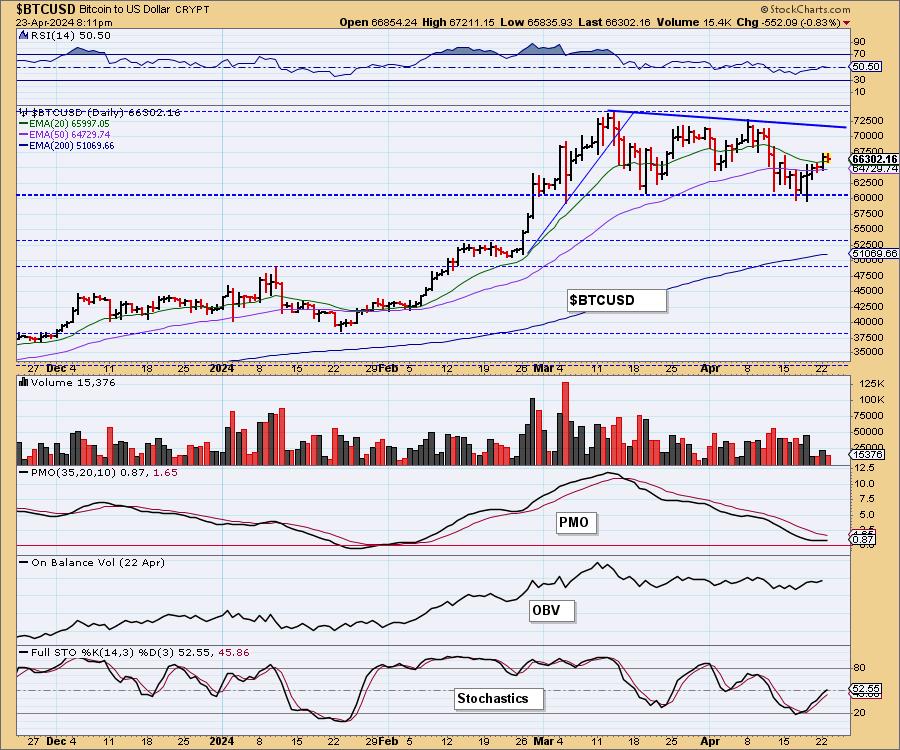This screenshot has height=750, width=900.
Task: Click the EMA(20) 65997.05 legend entry
Action: point(64,123)
